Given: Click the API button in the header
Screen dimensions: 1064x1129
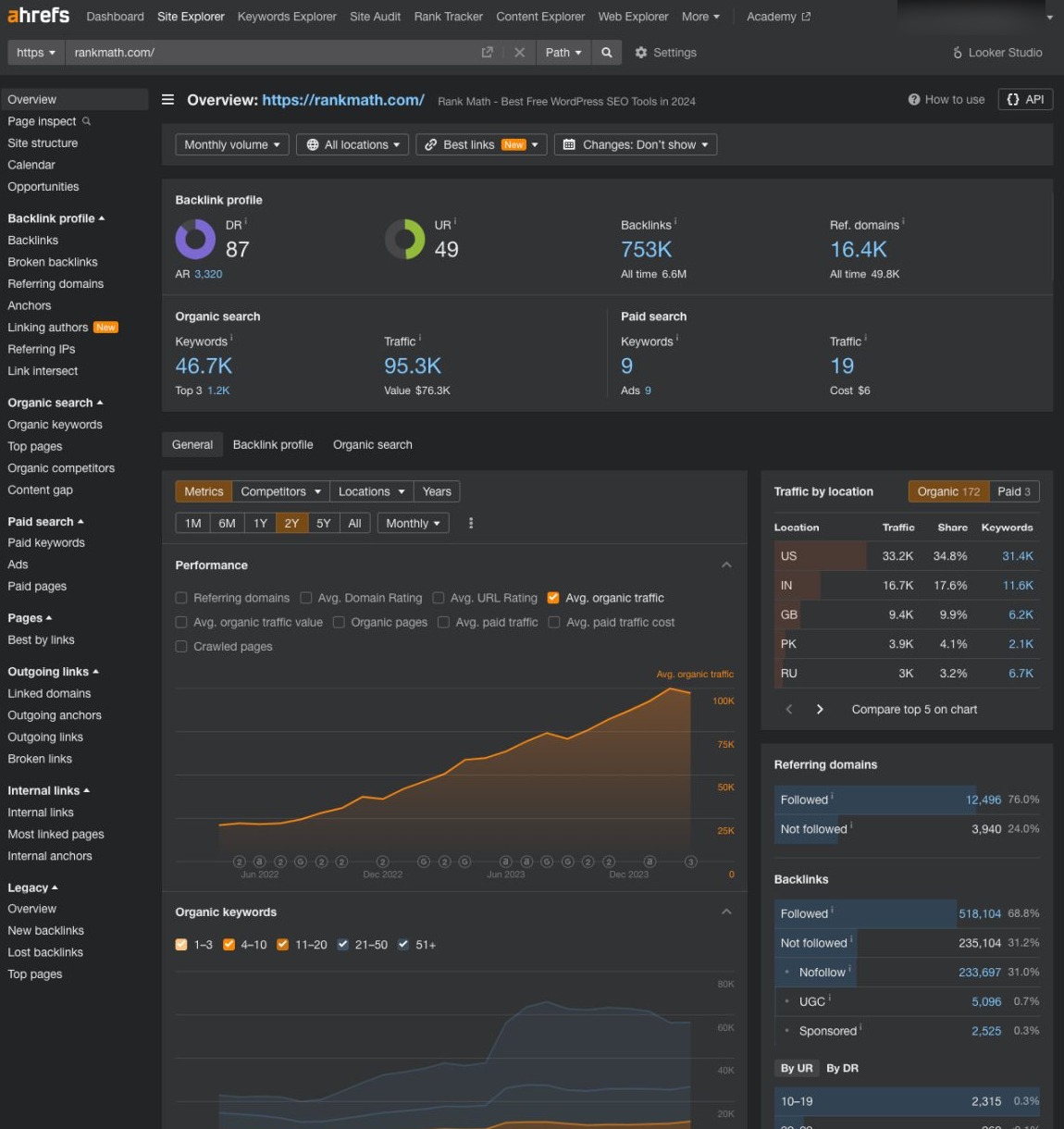Looking at the screenshot, I should click(1025, 99).
